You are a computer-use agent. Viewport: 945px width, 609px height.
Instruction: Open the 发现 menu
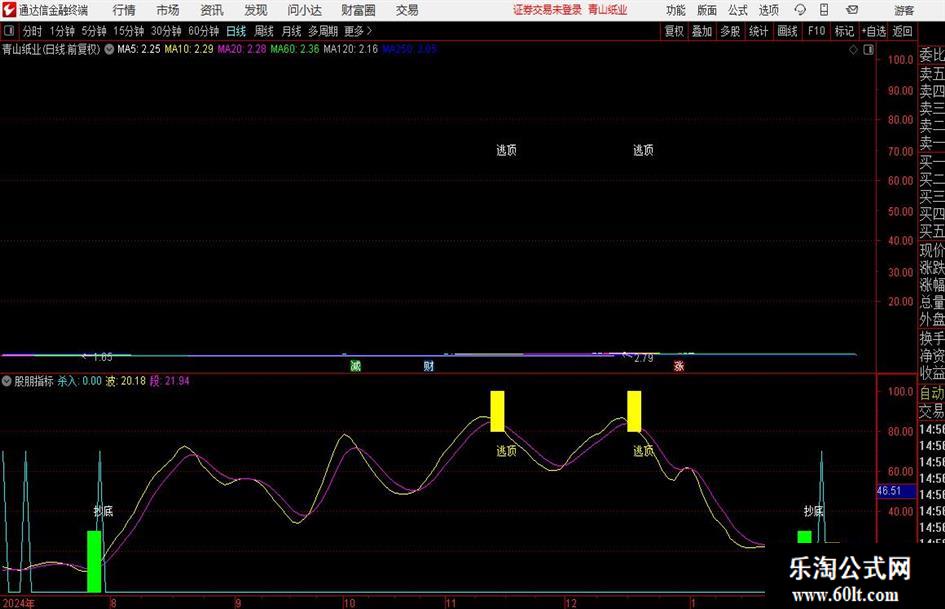coord(256,10)
